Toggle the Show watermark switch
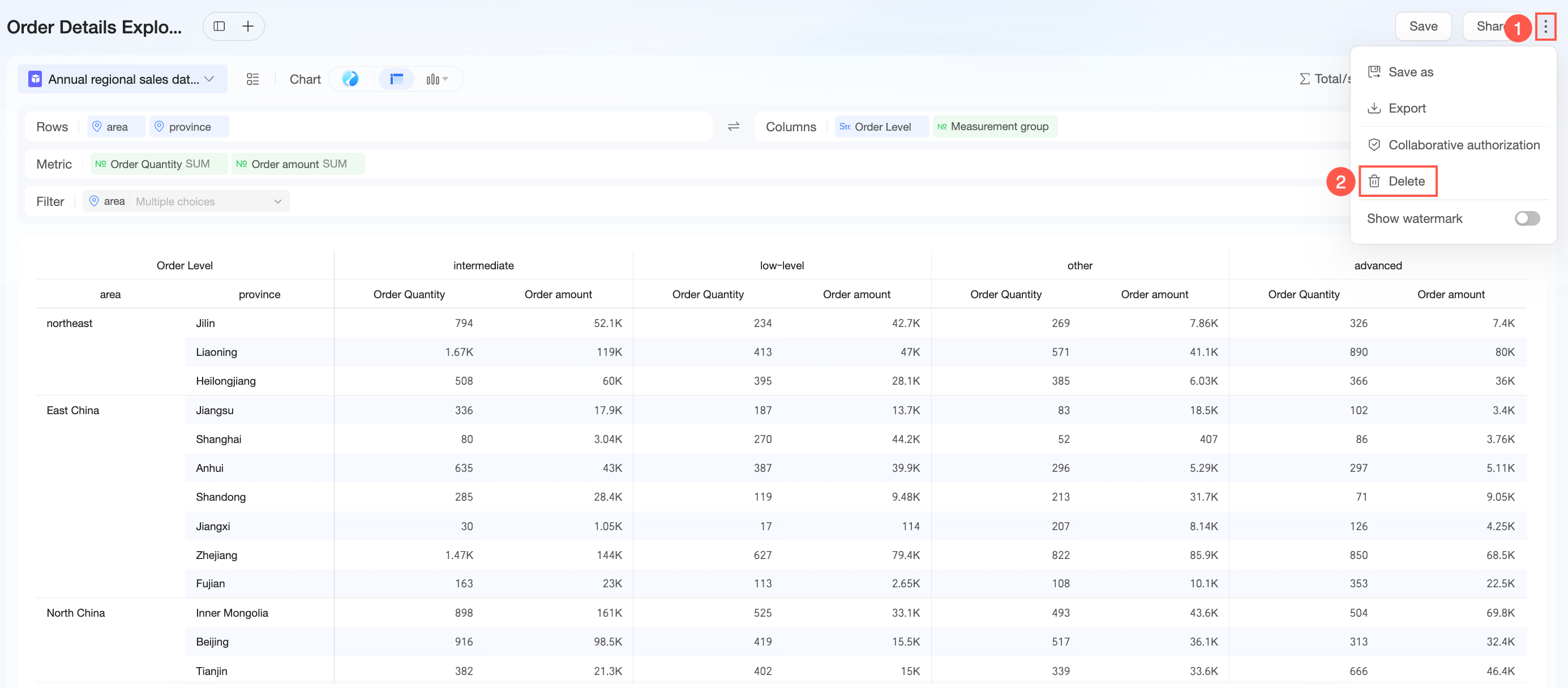The image size is (1568, 688). (1527, 218)
